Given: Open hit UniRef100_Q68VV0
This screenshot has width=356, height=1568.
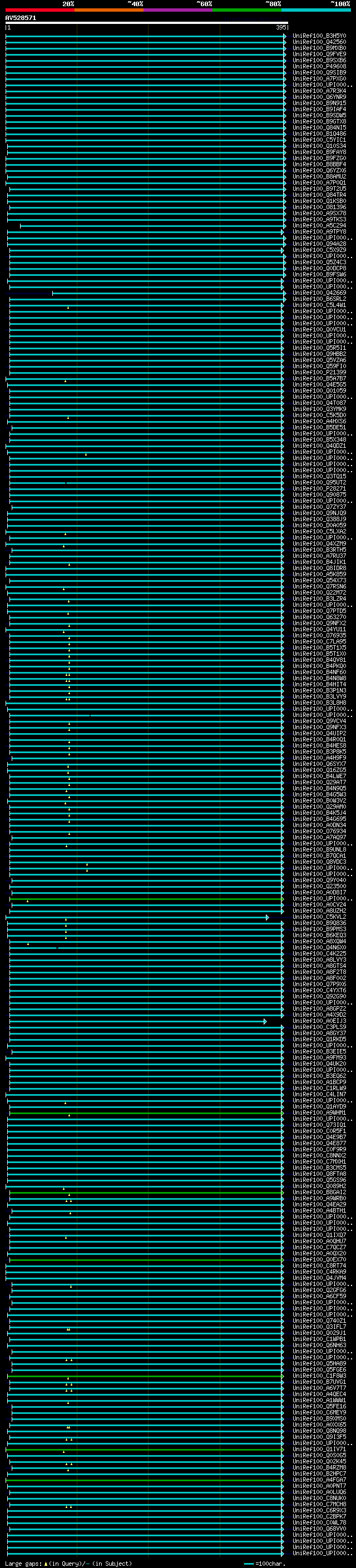Looking at the screenshot, I should pyautogui.click(x=319, y=1529).
